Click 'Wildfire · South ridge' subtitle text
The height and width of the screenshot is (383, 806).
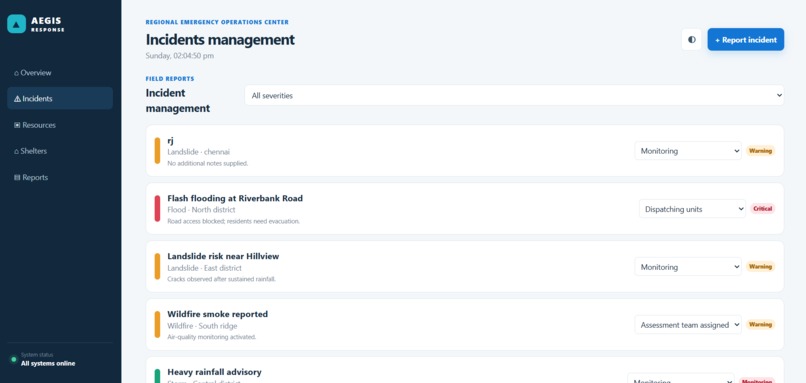203,326
